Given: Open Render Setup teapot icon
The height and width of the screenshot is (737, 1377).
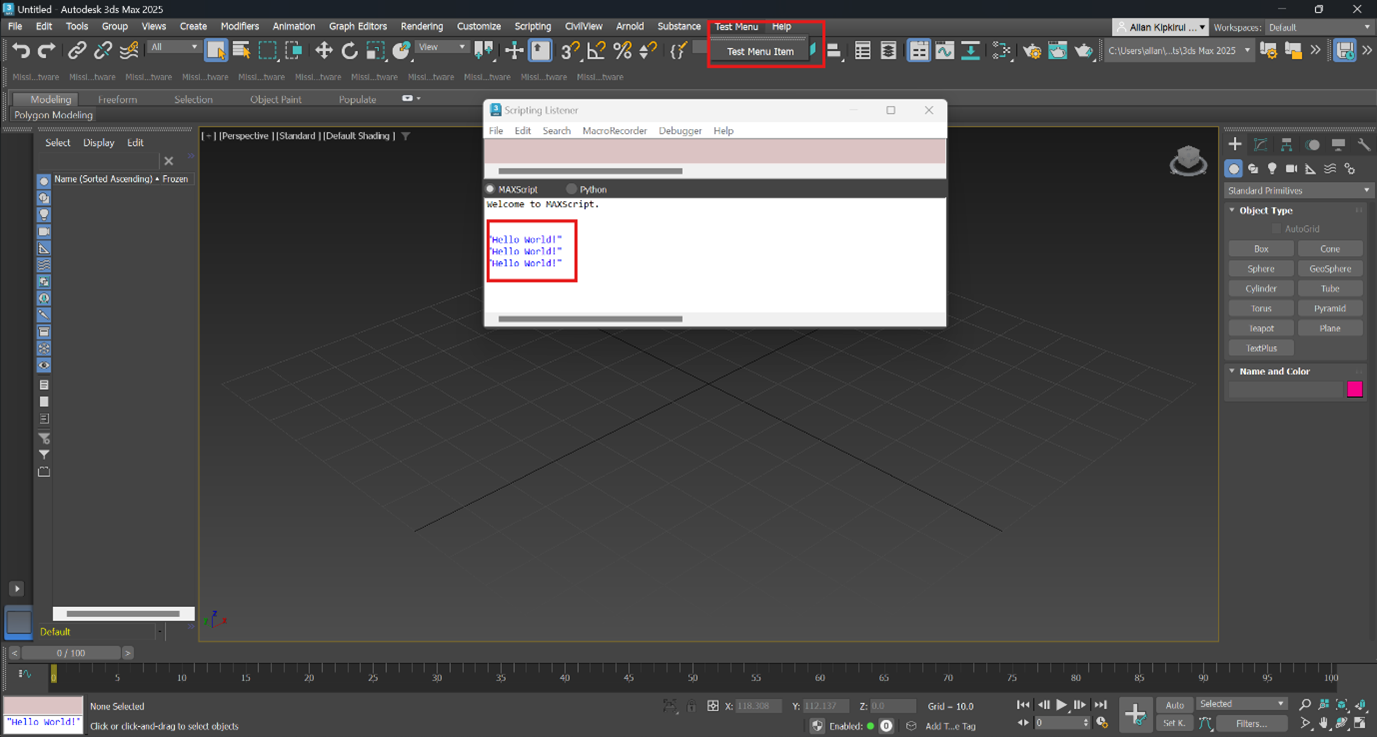Looking at the screenshot, I should (x=1032, y=50).
